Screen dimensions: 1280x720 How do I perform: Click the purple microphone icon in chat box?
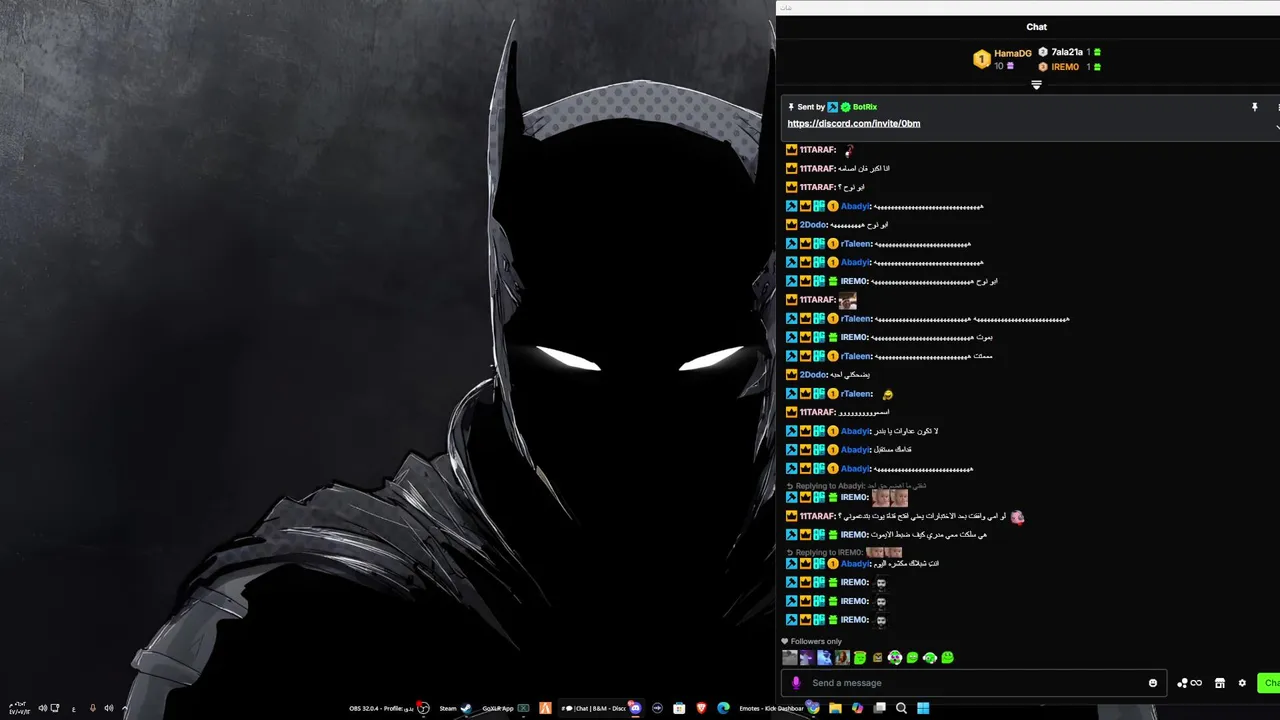(x=796, y=683)
